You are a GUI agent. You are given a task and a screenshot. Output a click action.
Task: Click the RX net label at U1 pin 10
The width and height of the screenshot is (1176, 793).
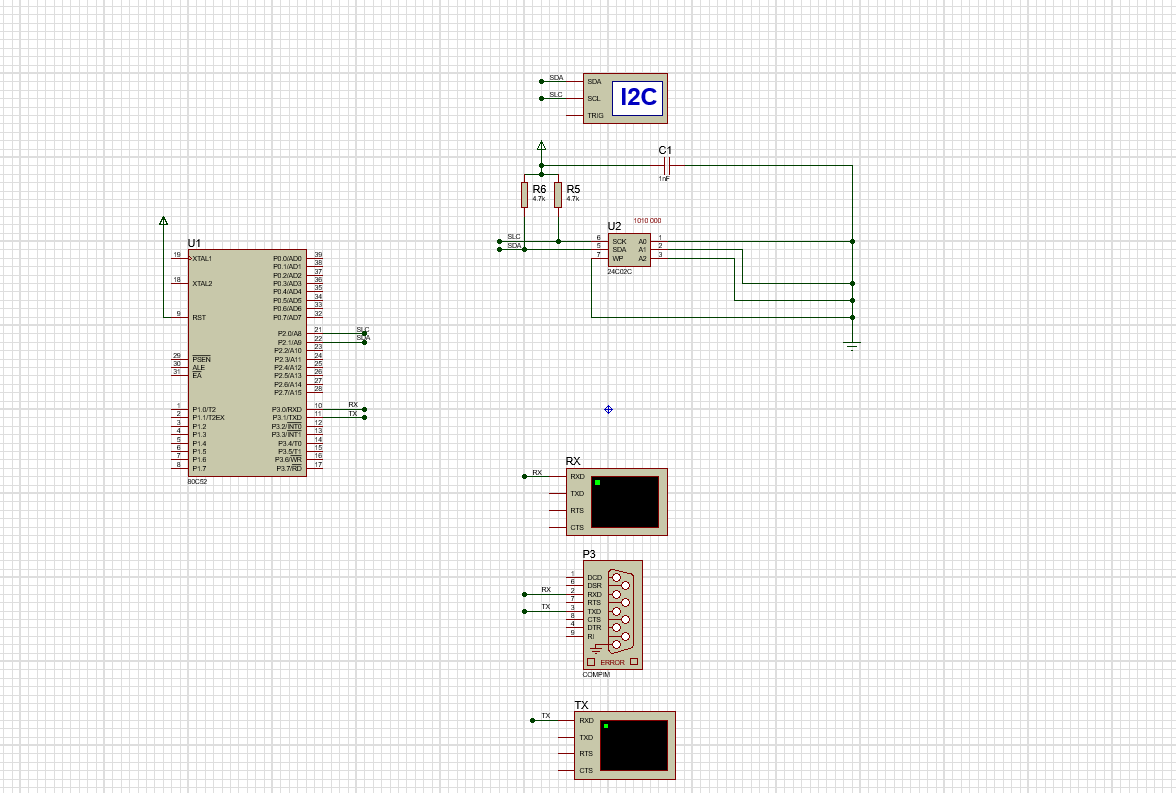(x=353, y=405)
